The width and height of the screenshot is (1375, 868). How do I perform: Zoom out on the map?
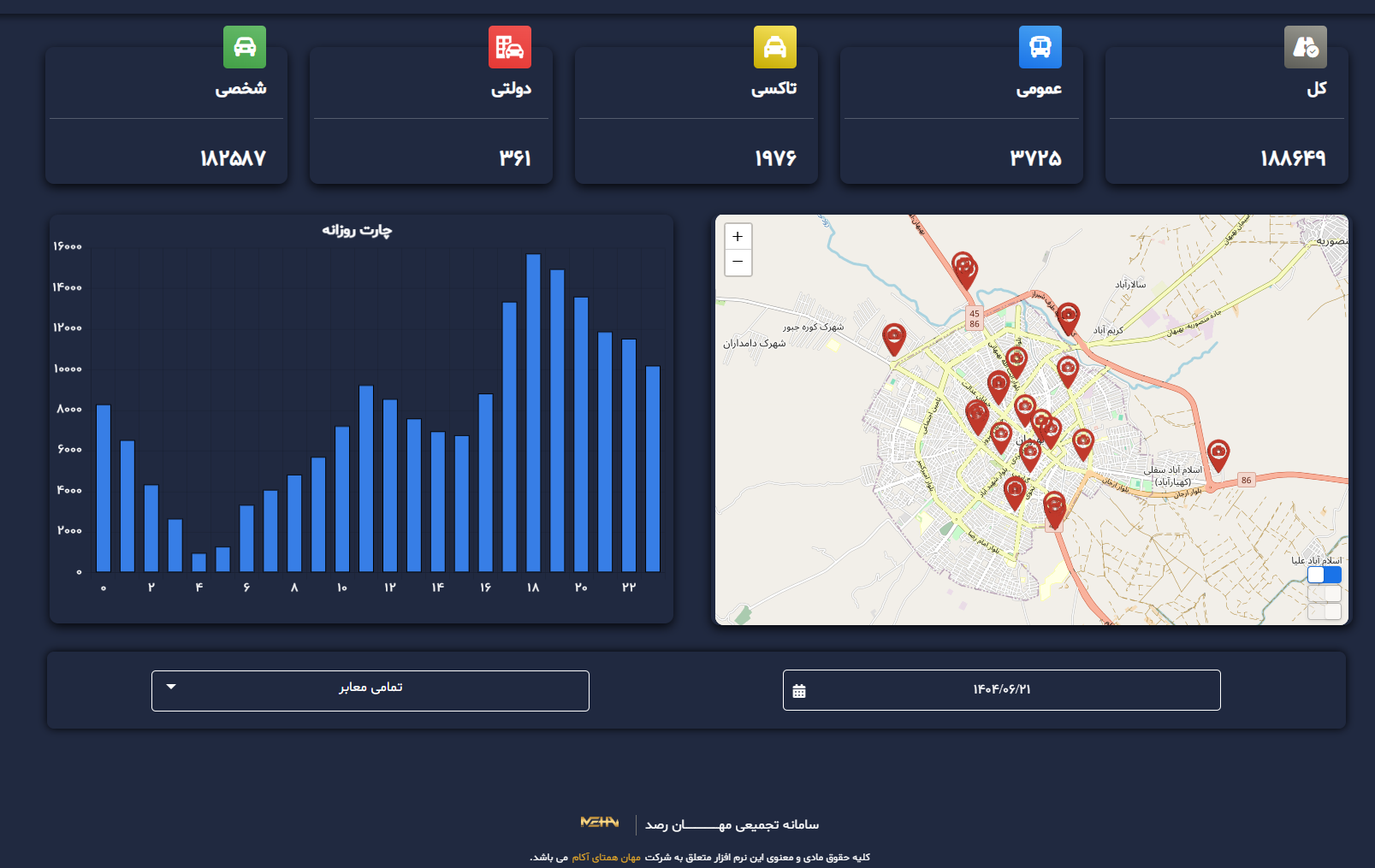(x=738, y=263)
